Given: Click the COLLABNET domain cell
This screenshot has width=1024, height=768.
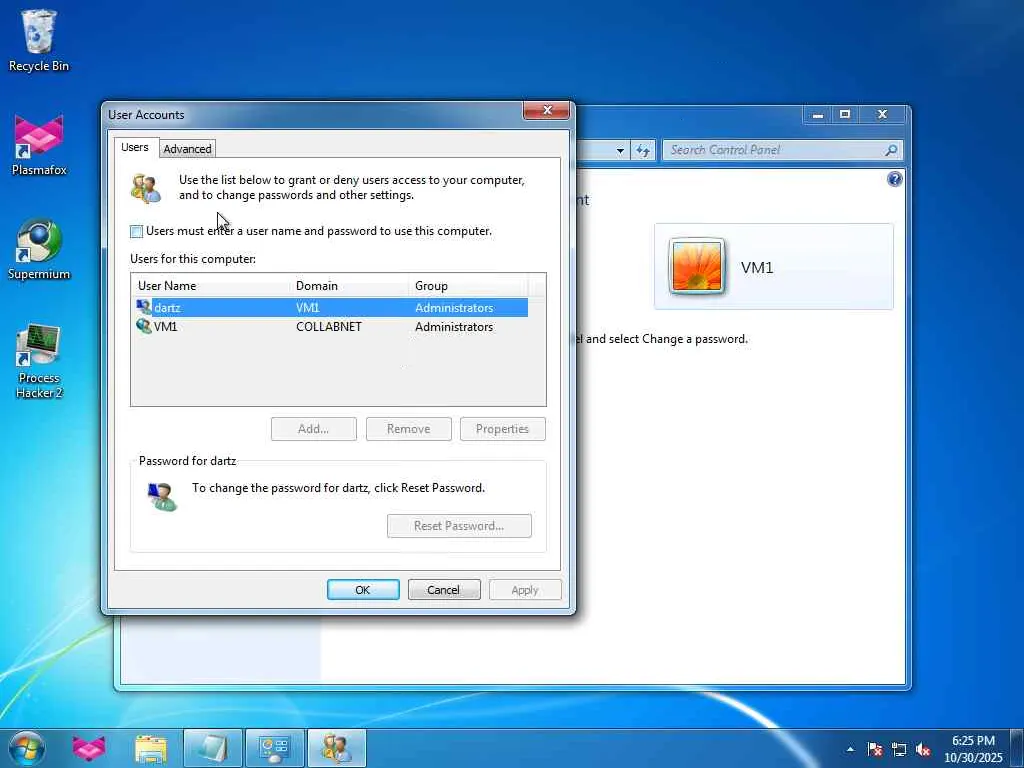Looking at the screenshot, I should point(328,327).
